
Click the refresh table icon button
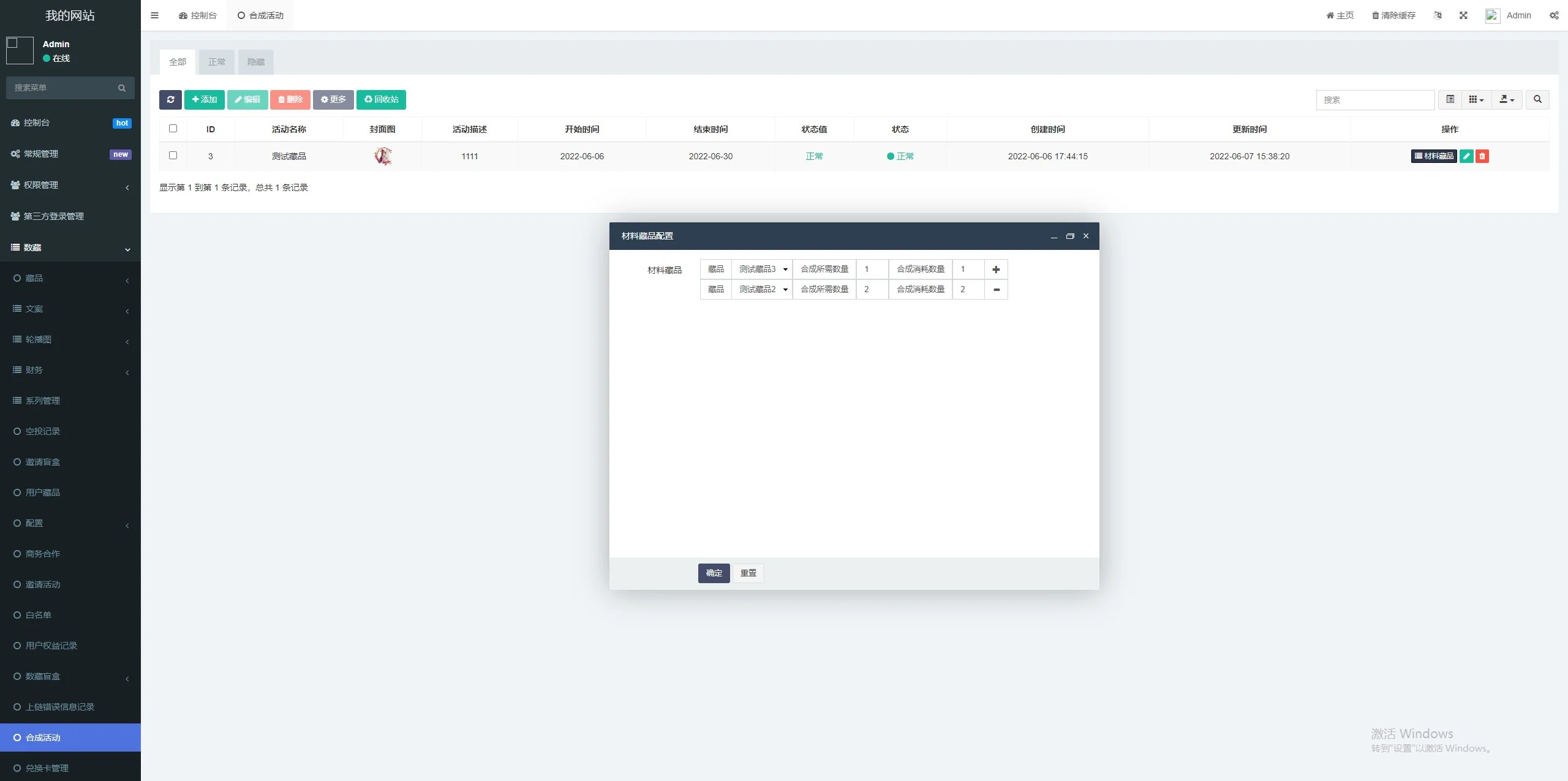[x=170, y=99]
